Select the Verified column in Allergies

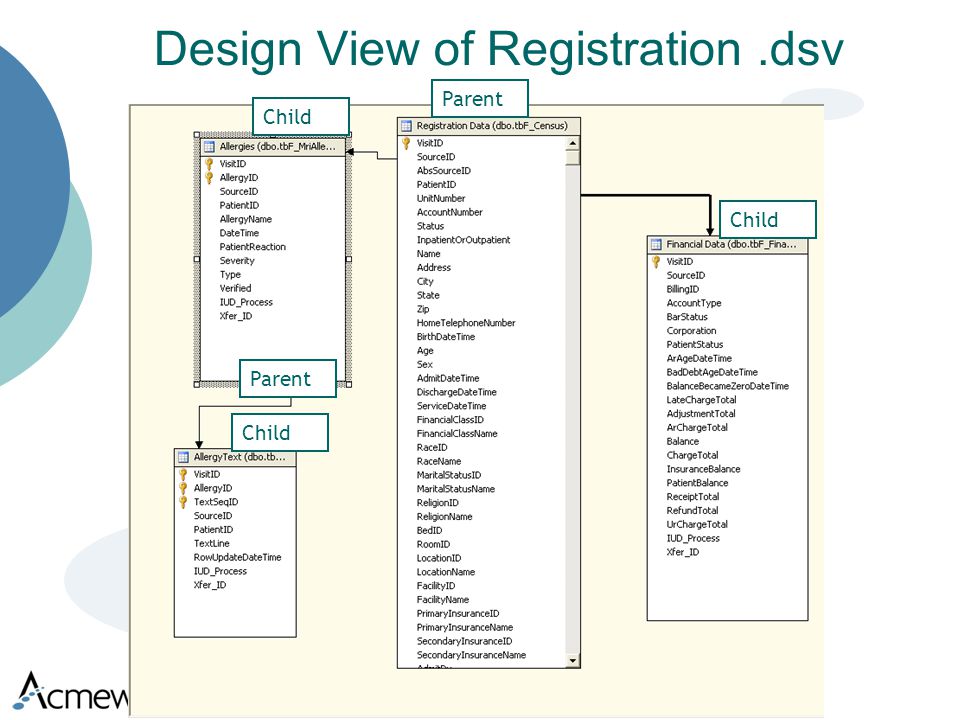click(x=235, y=288)
